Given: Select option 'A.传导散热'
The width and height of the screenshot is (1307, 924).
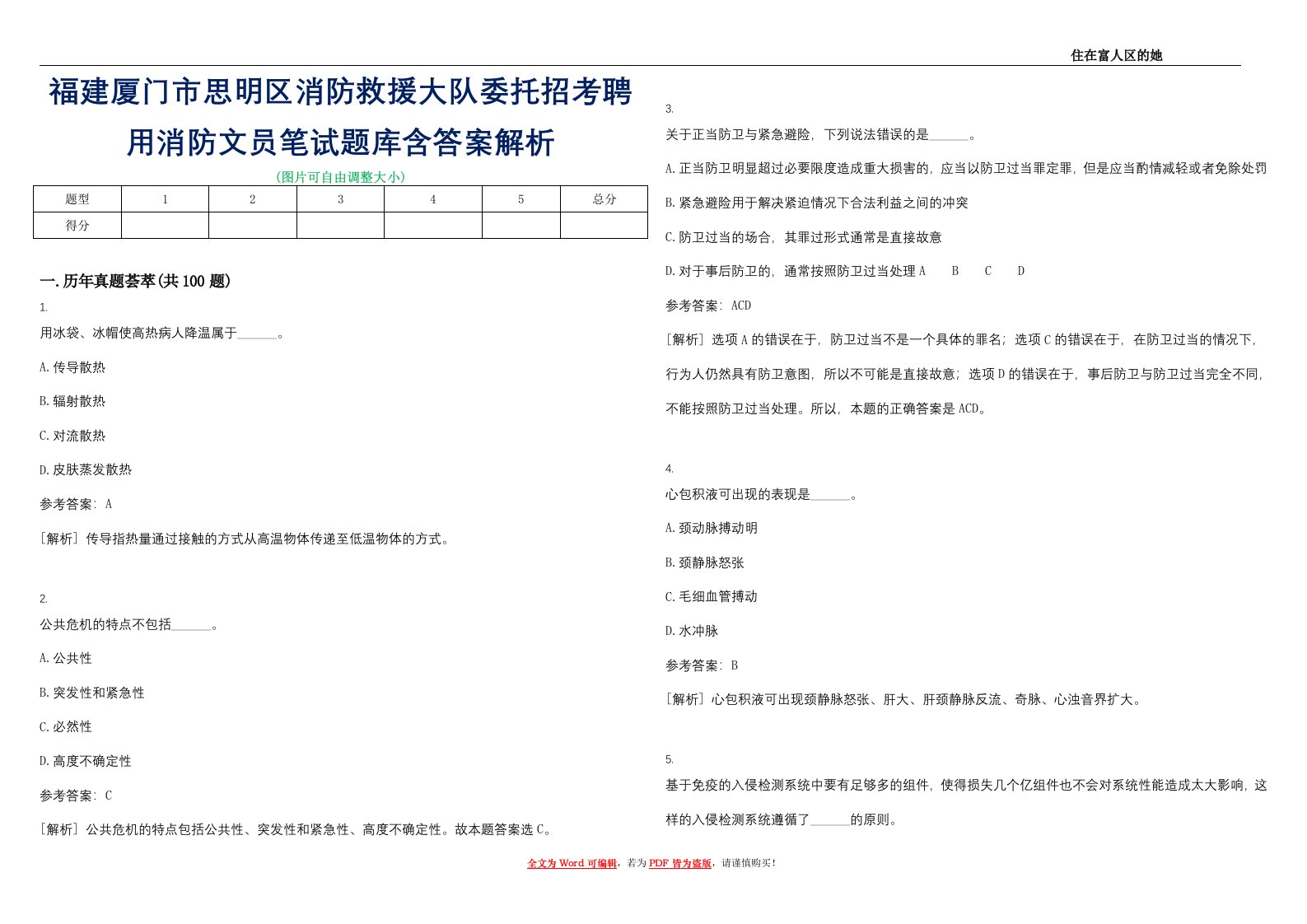Looking at the screenshot, I should 72,367.
